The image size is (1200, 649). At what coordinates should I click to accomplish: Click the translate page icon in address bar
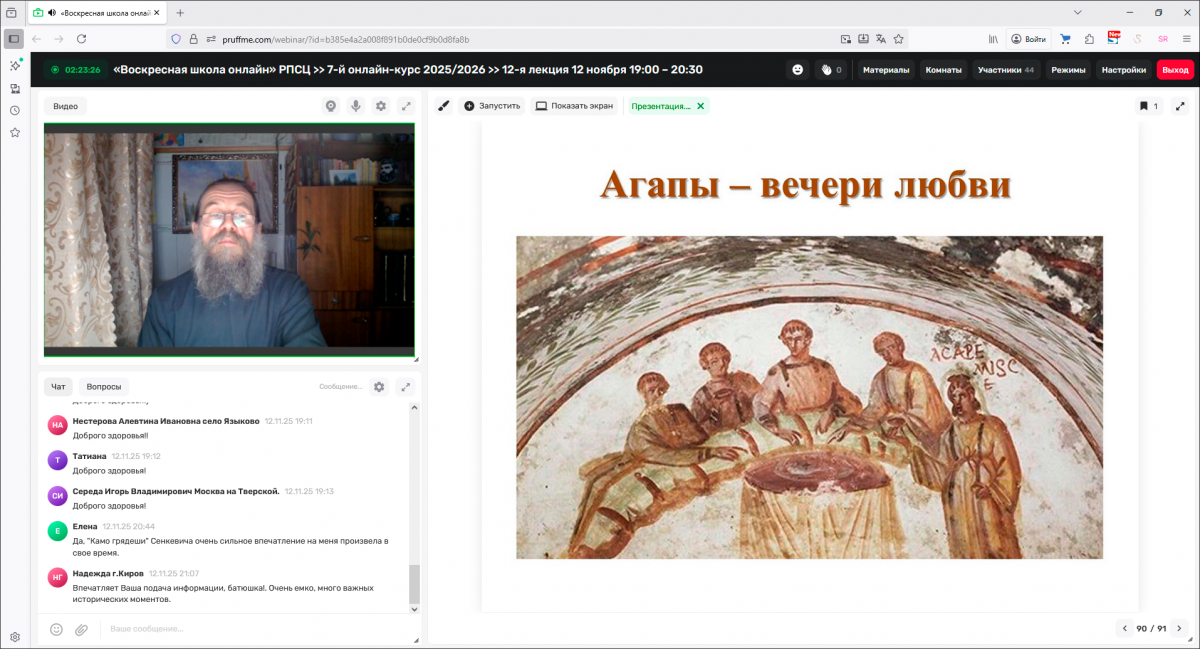(x=881, y=38)
